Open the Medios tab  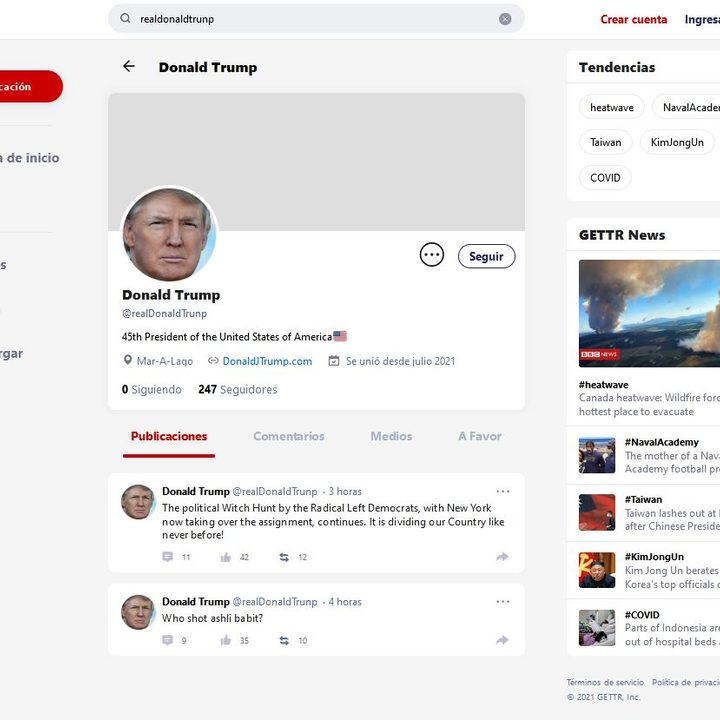click(391, 436)
